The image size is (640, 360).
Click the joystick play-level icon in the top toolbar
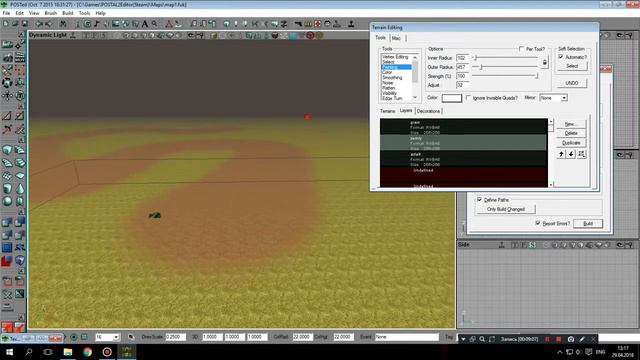tap(351, 24)
